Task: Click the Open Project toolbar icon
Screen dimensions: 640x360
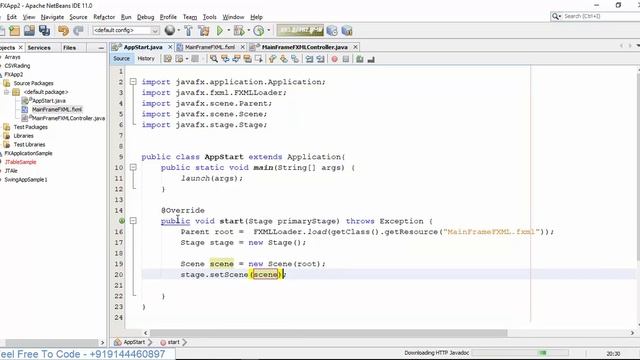Action: tap(29, 31)
